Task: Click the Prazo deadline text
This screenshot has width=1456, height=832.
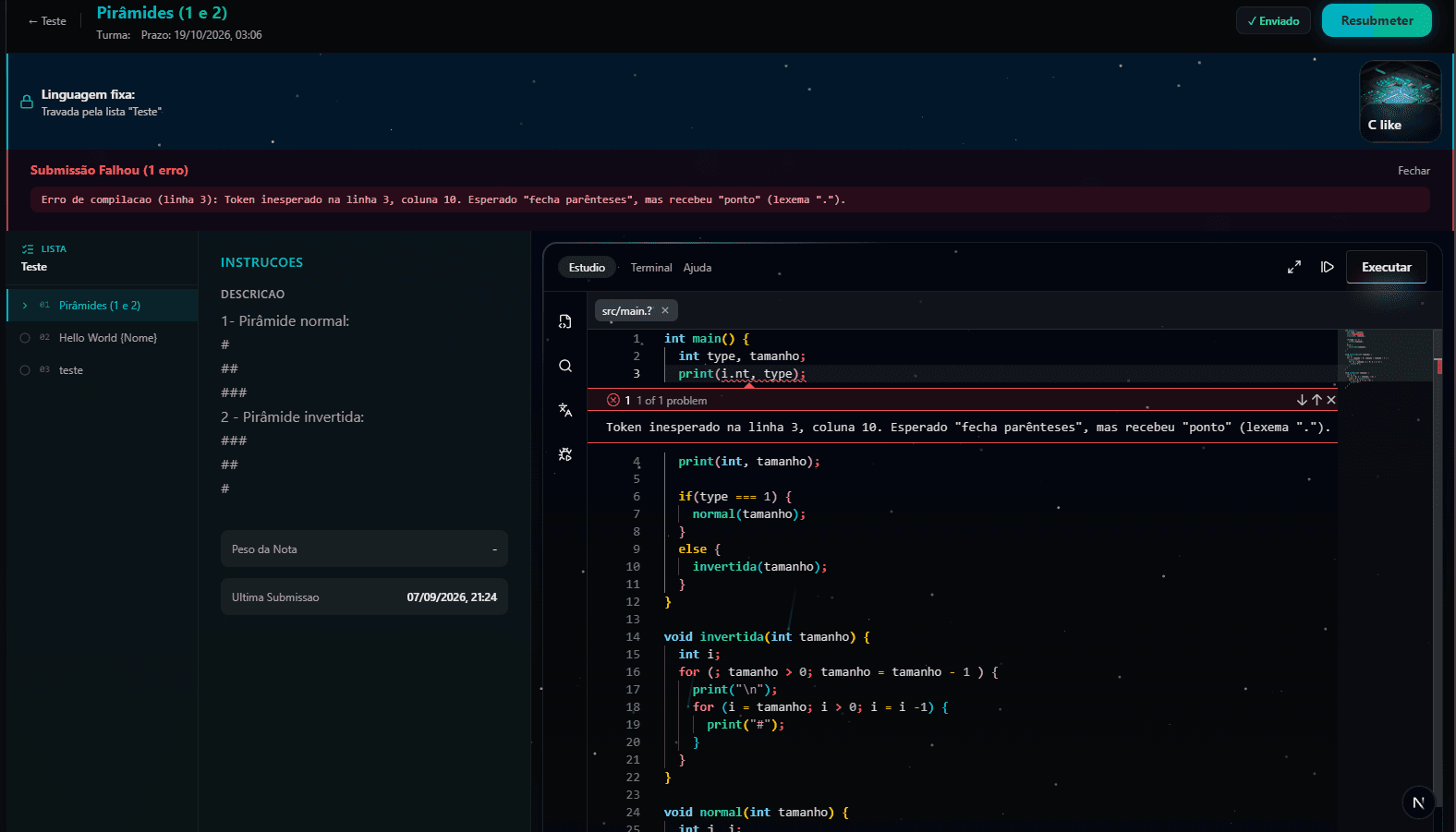Action: pyautogui.click(x=201, y=35)
